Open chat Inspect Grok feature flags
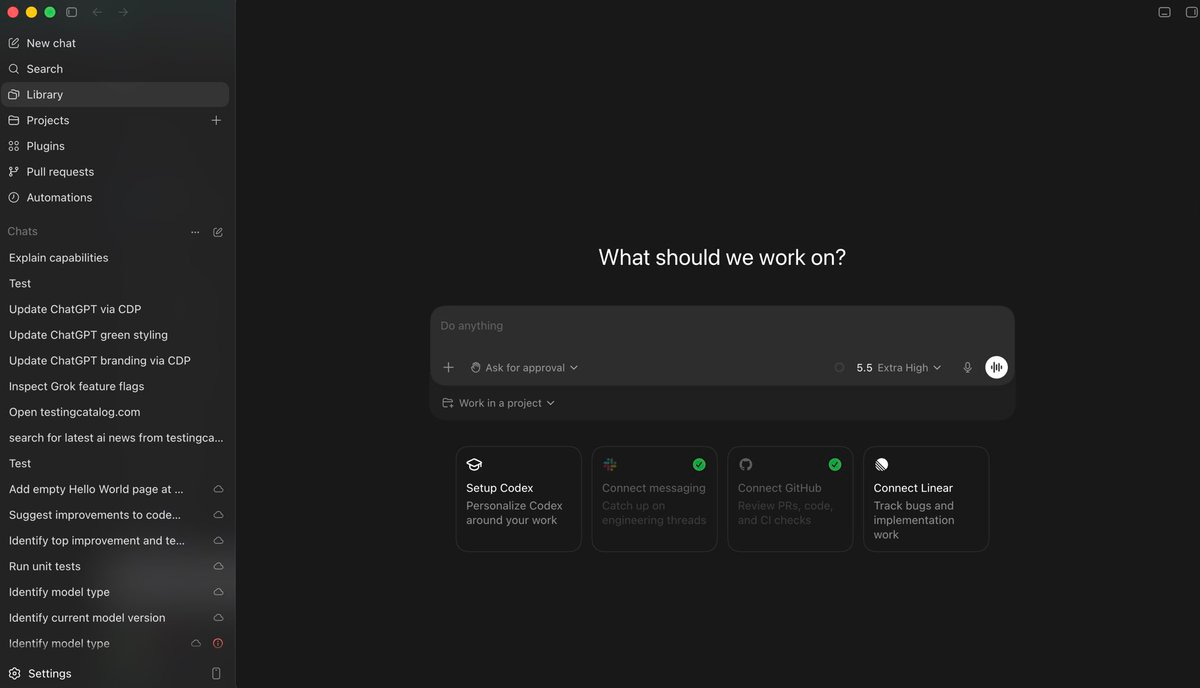The width and height of the screenshot is (1200, 688). 115,387
